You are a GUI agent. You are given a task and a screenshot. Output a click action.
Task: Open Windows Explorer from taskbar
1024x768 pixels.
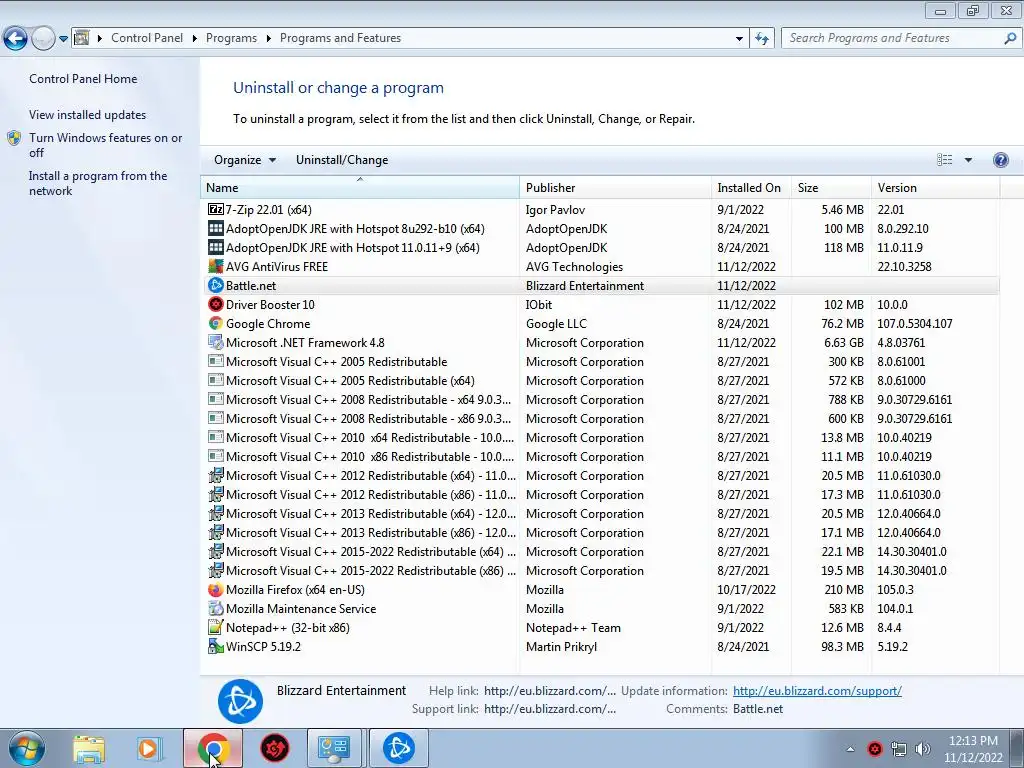click(89, 748)
